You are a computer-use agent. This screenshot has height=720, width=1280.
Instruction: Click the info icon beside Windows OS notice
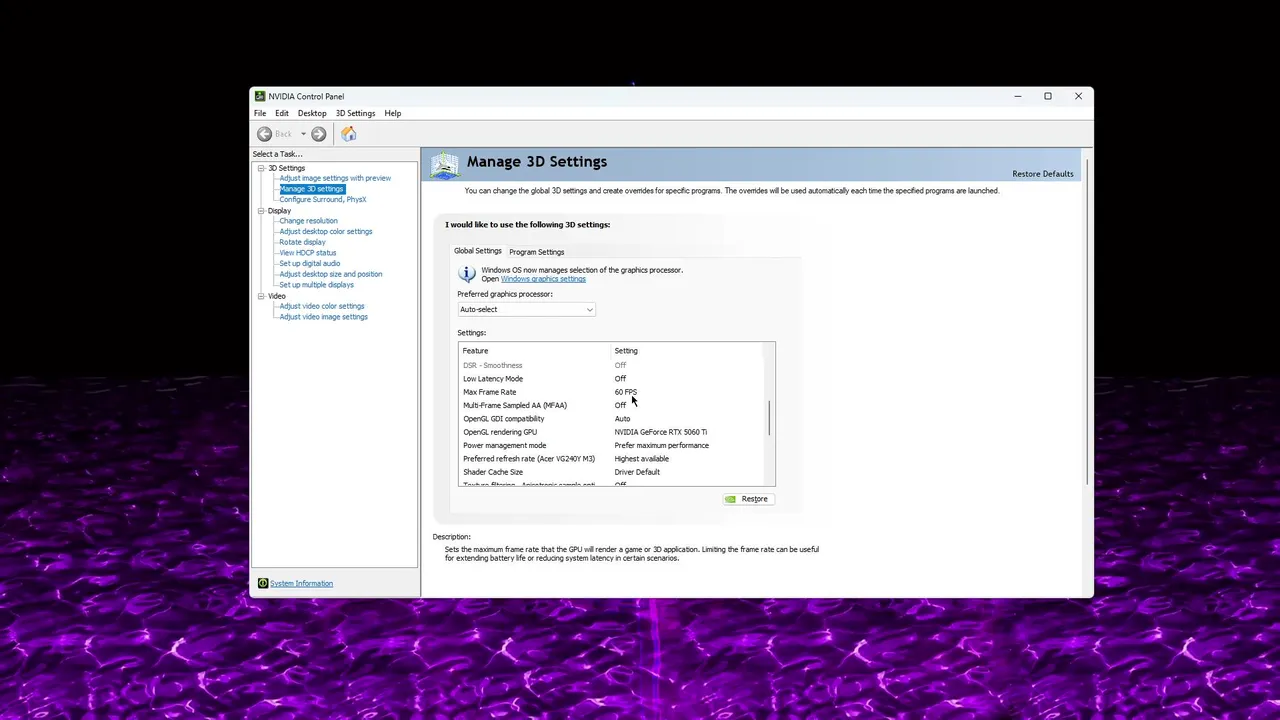tap(467, 273)
